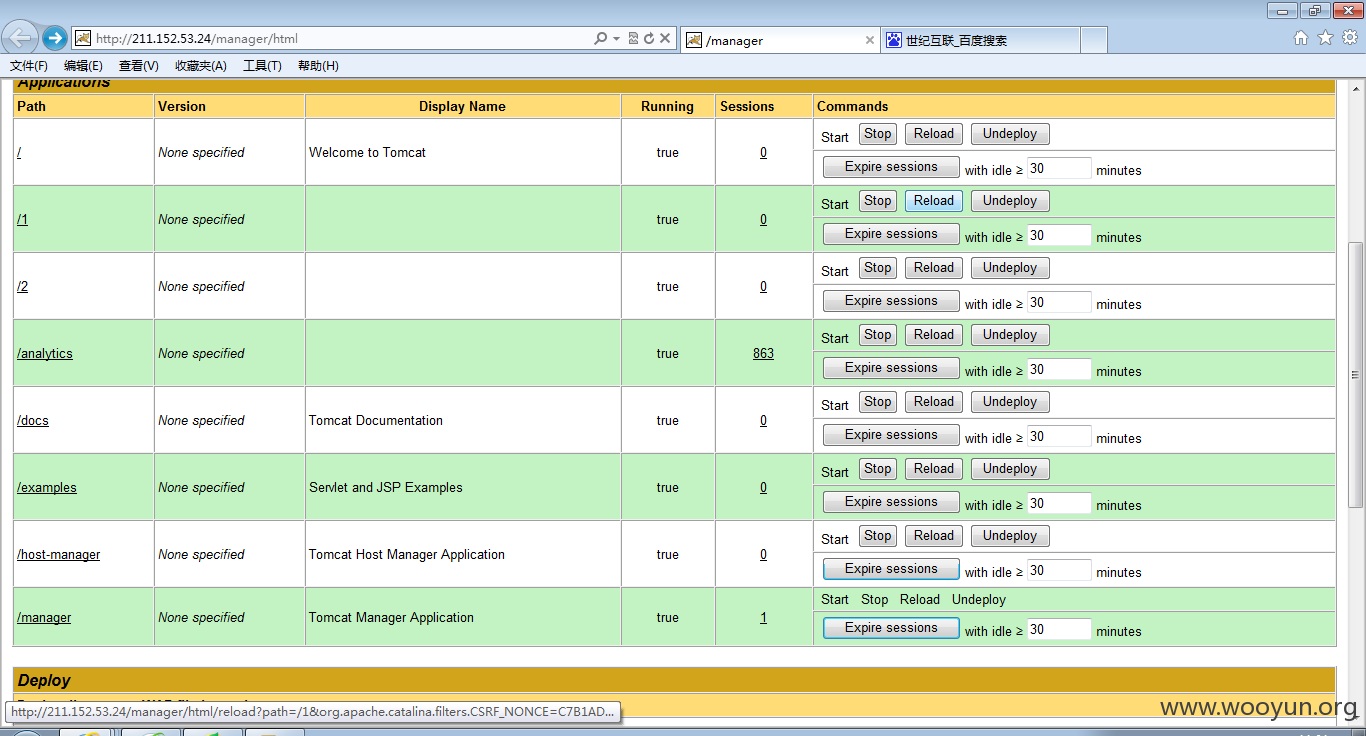Expire sessions for /manager
The width and height of the screenshot is (1366, 736).
pyautogui.click(x=891, y=628)
